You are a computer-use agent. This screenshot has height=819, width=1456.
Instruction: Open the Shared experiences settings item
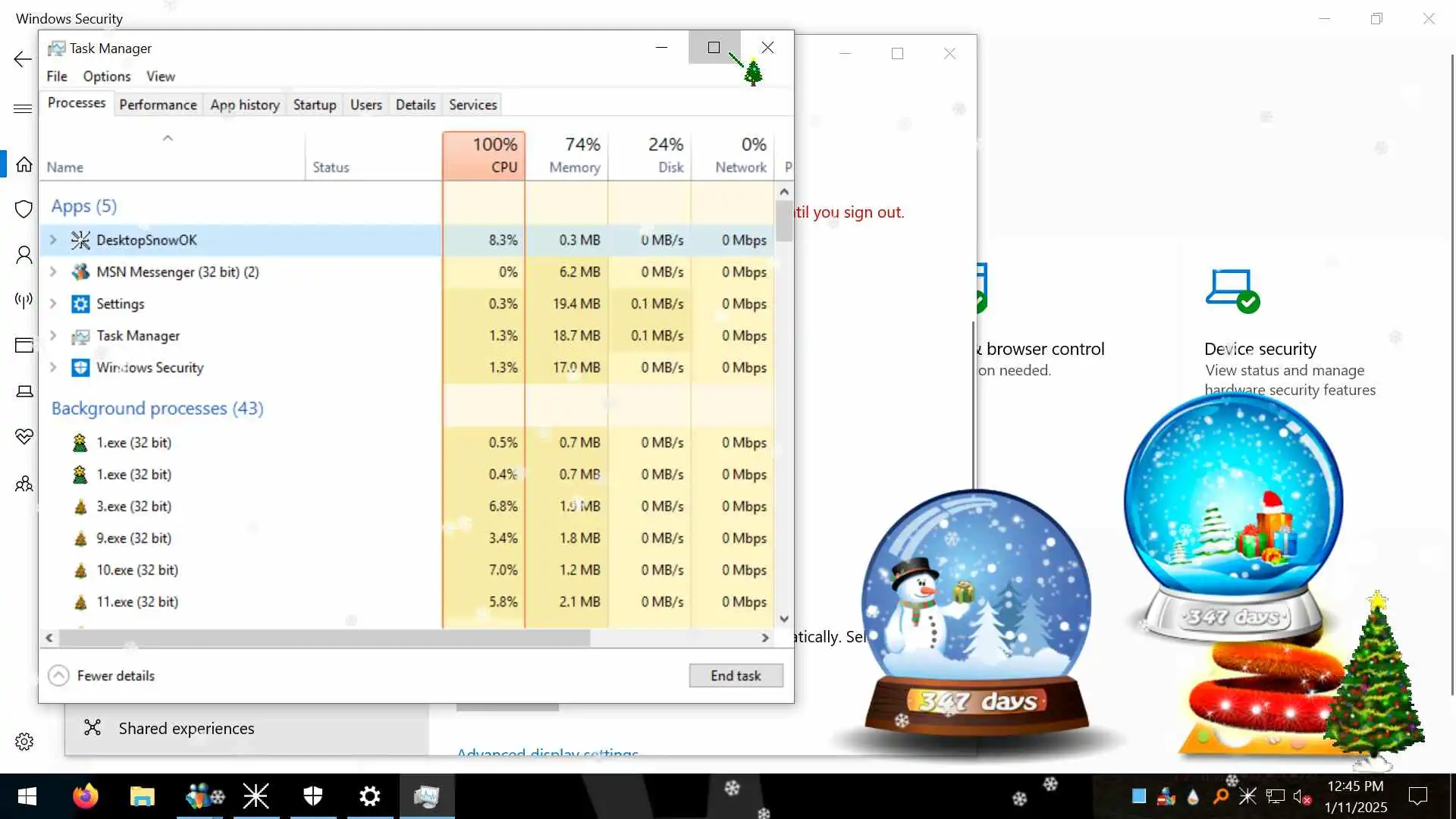coord(186,728)
